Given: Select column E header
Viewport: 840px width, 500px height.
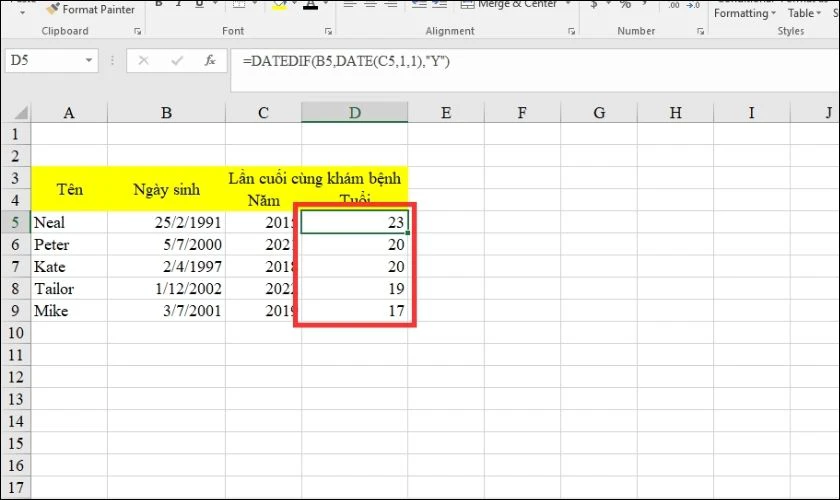Looking at the screenshot, I should pyautogui.click(x=446, y=113).
